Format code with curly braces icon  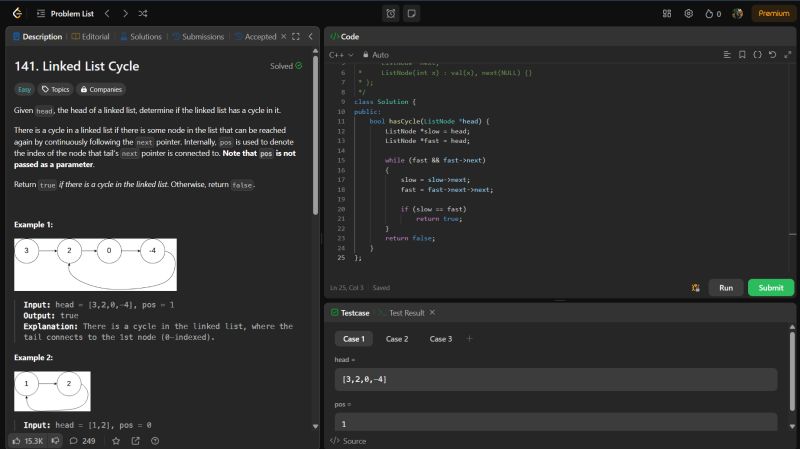(x=757, y=54)
